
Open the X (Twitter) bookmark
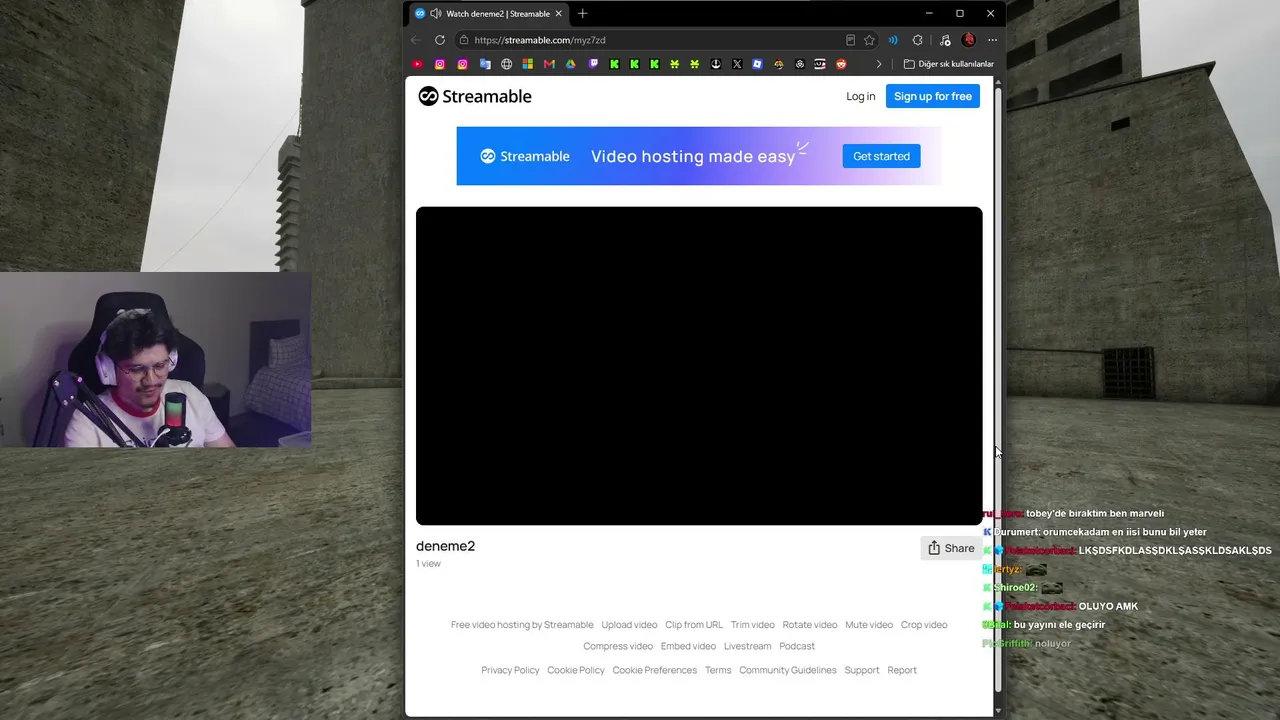pos(737,64)
